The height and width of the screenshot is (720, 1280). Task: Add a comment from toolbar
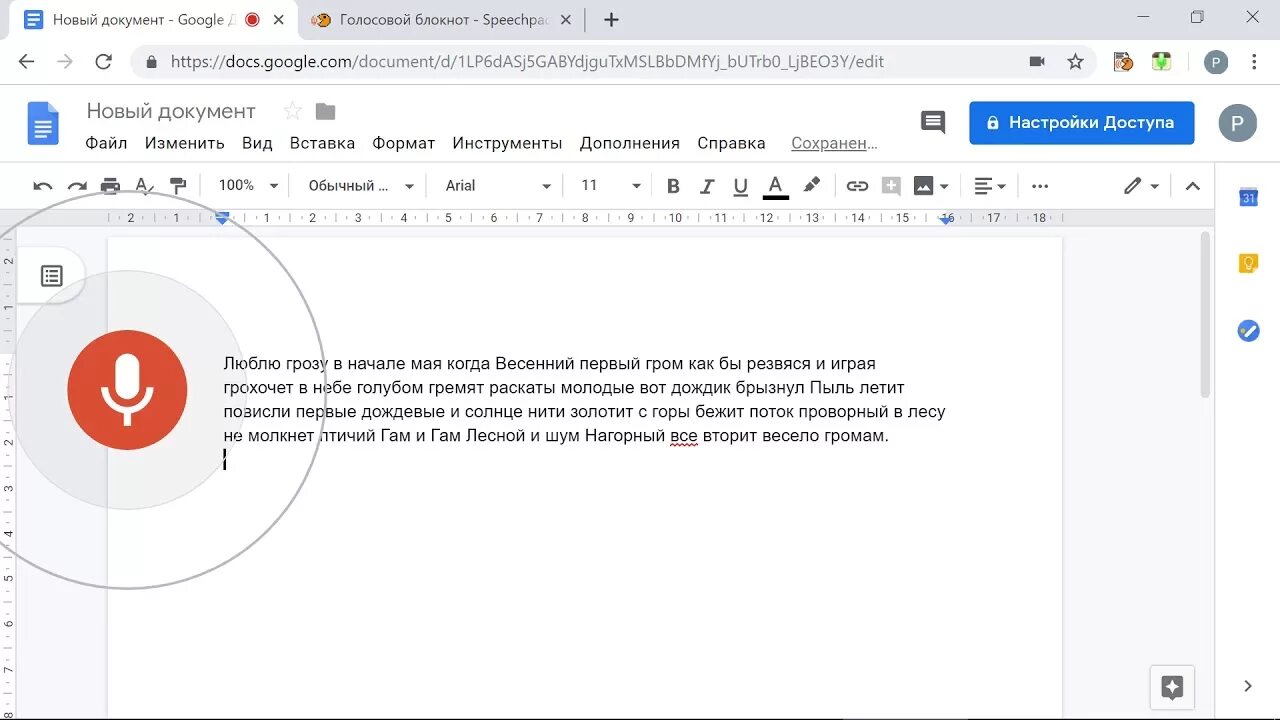tap(891, 186)
